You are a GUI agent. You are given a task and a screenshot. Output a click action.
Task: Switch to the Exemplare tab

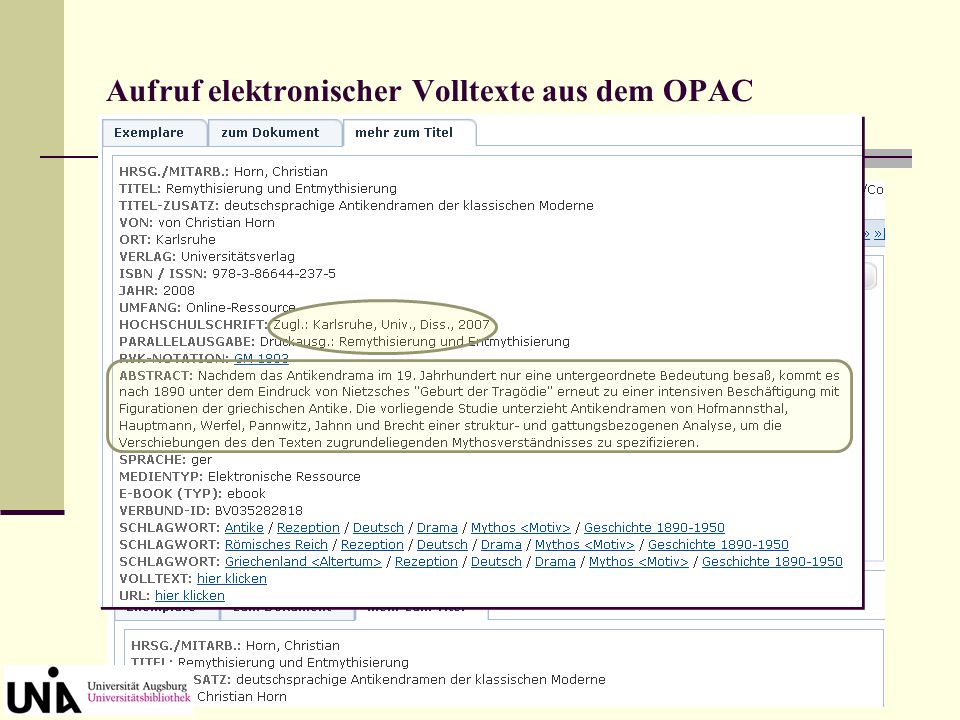(x=154, y=133)
